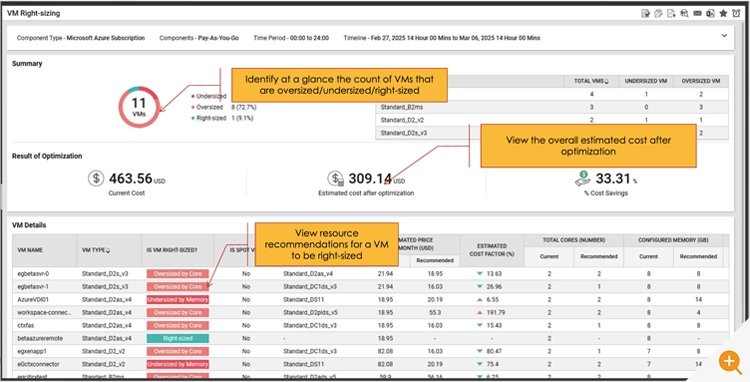750x382 pixels.
Task: Click the green down arrow beside 26.96
Action: 480,287
